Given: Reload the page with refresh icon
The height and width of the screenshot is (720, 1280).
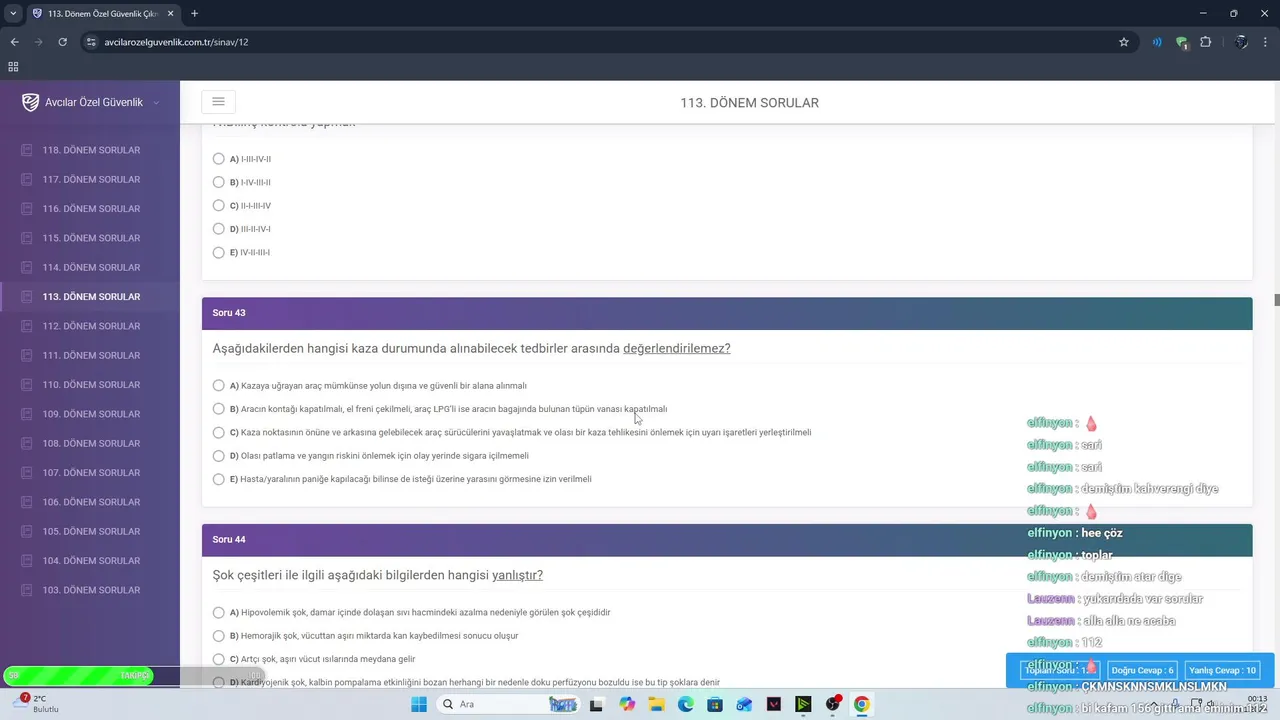Looking at the screenshot, I should point(62,42).
